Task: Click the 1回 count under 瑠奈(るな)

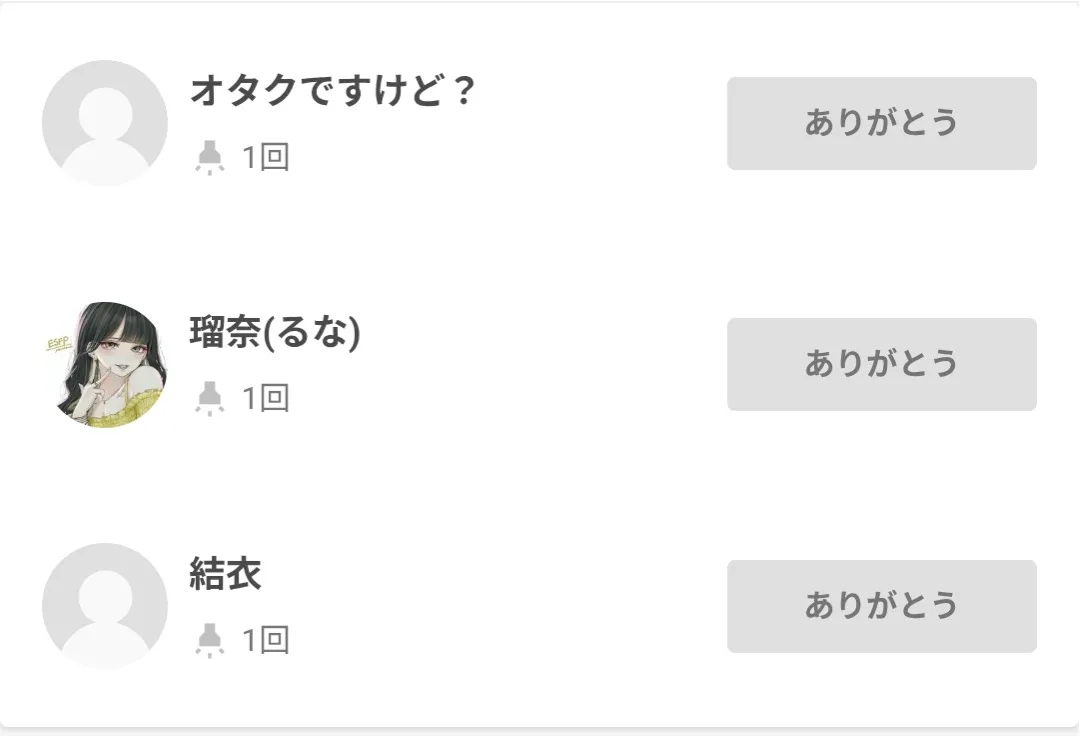Action: [266, 398]
